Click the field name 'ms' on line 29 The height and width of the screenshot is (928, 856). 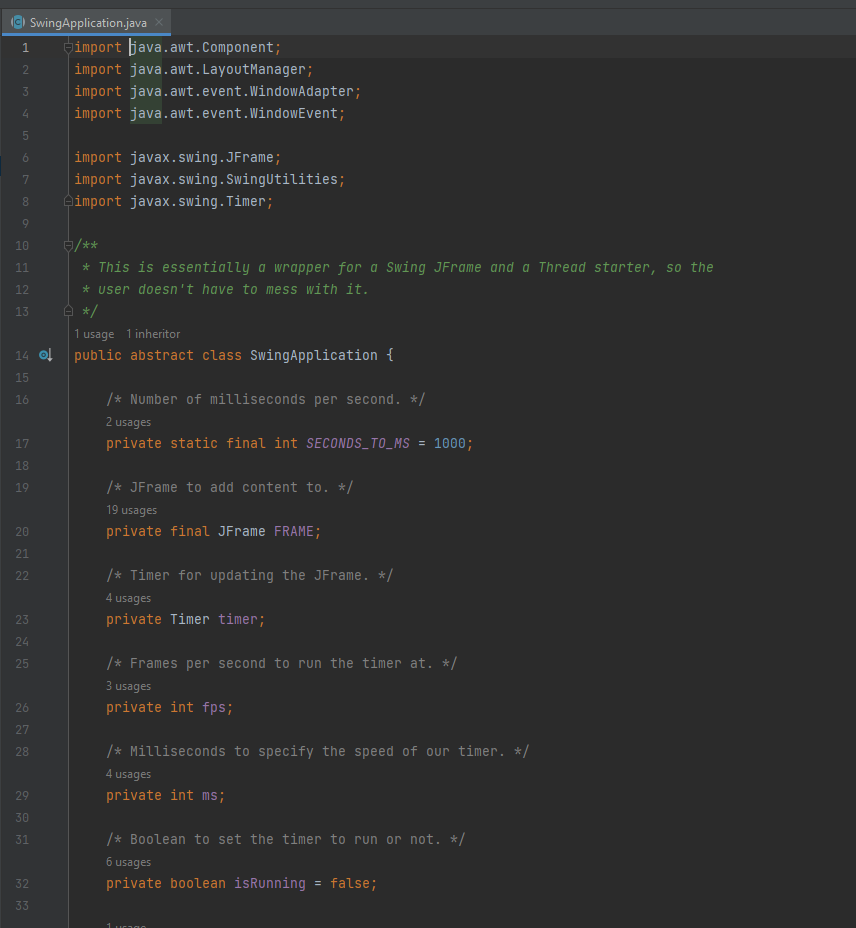click(210, 795)
